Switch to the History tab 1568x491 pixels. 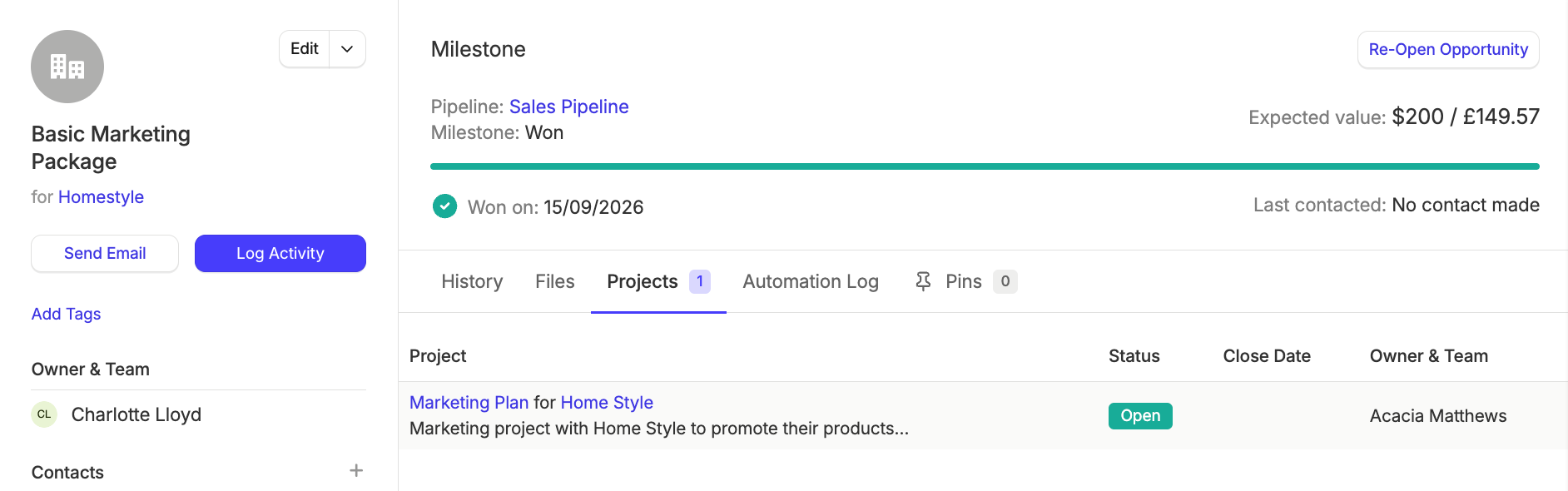coord(472,281)
